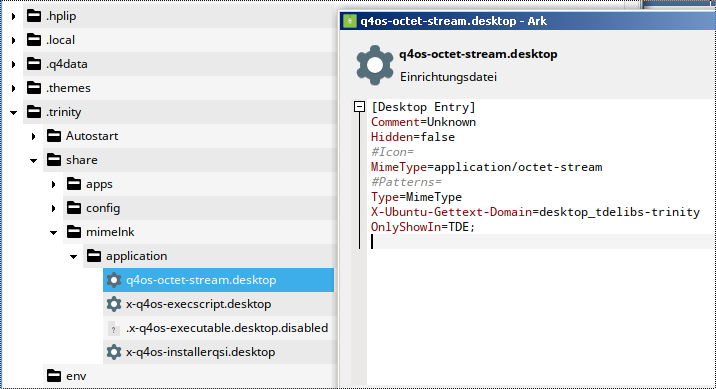
Task: Select .hplip folder name
Action: pyautogui.click(x=61, y=16)
